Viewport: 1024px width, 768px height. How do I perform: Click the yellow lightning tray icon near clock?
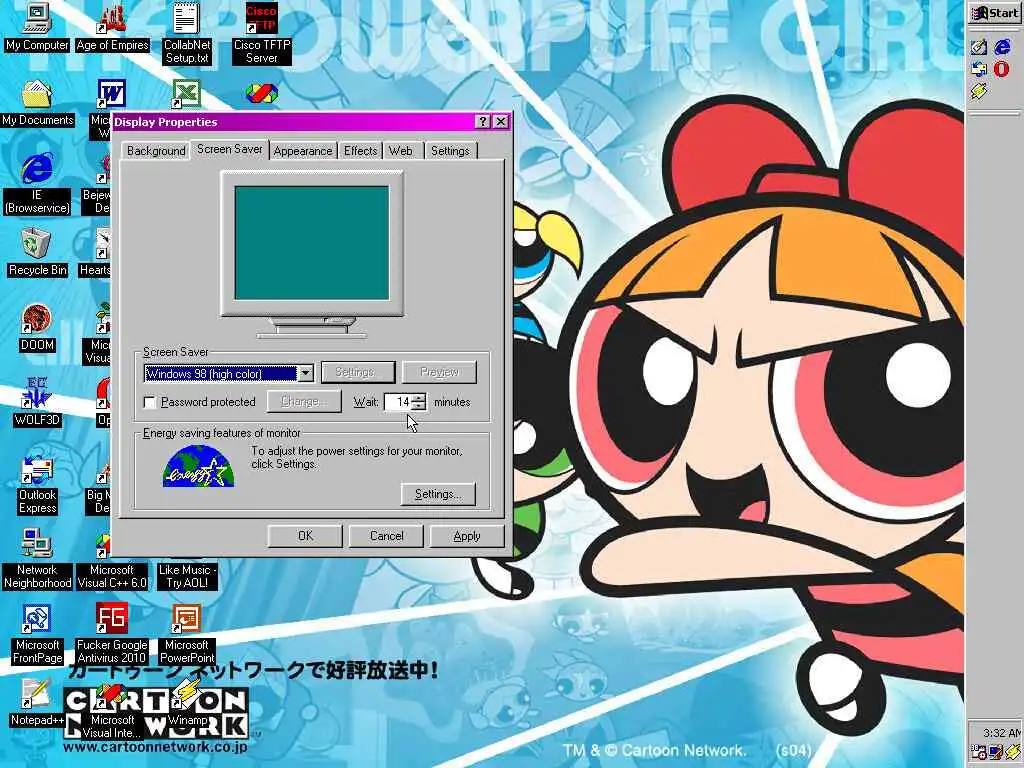point(1012,752)
